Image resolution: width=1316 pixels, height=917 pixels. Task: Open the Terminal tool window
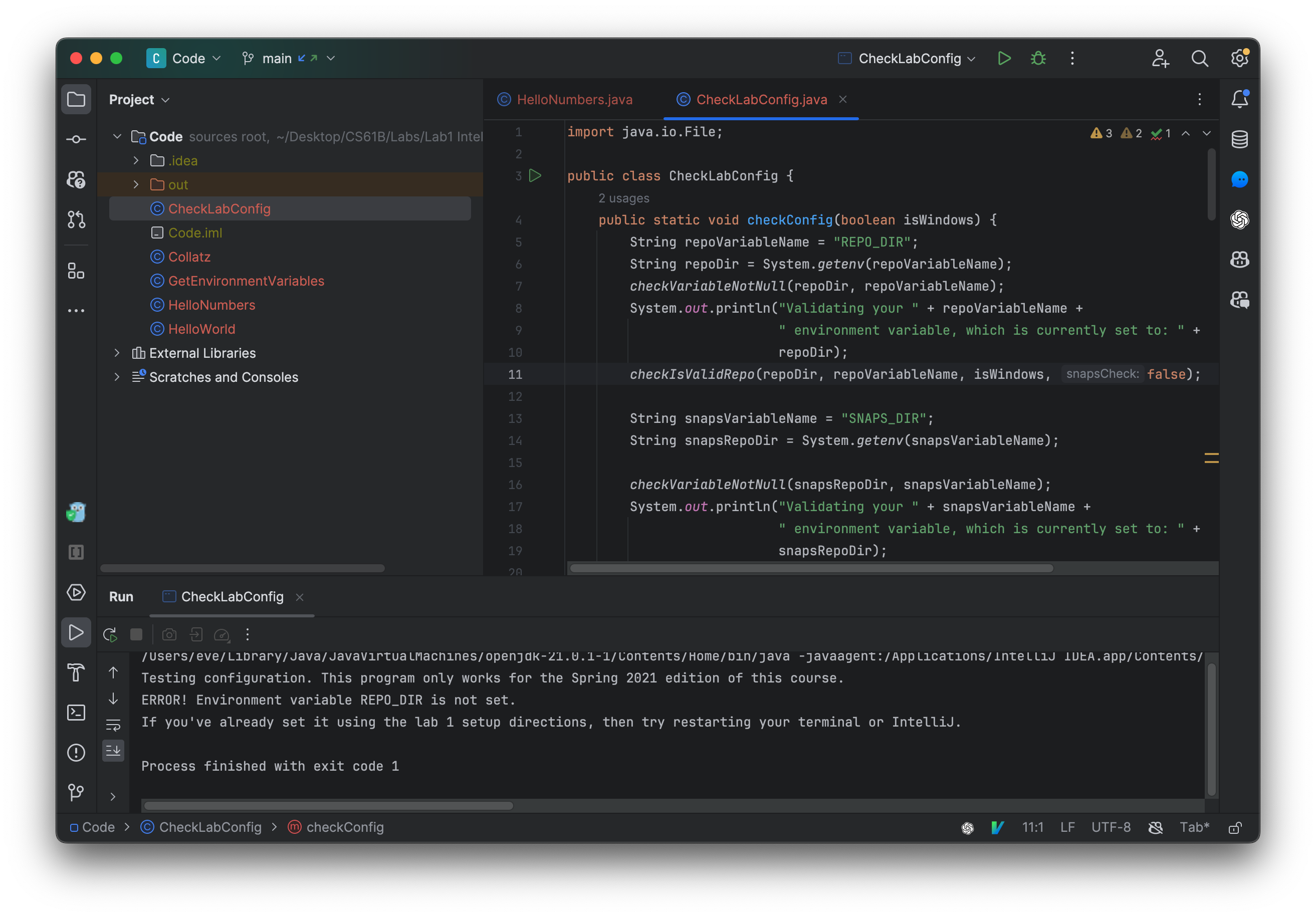[x=76, y=713]
